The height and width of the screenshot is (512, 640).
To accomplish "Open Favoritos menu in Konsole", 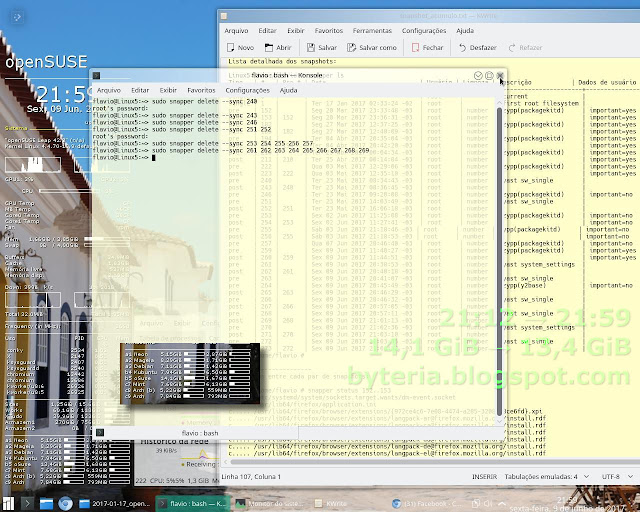I will pyautogui.click(x=201, y=90).
